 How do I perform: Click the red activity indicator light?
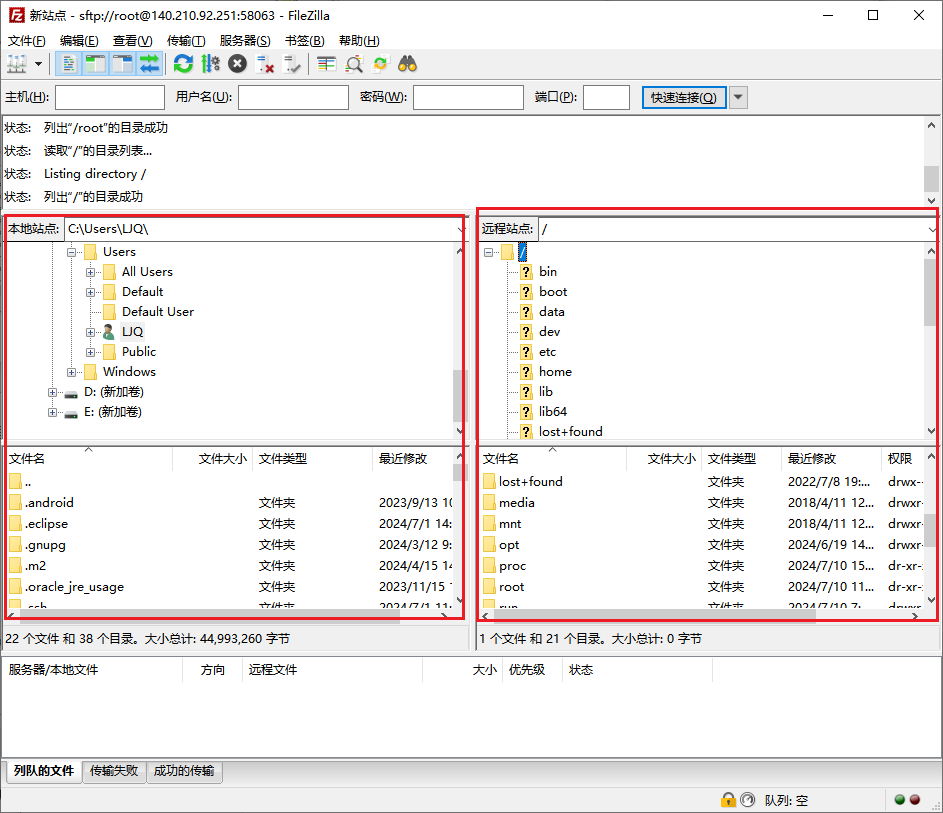915,800
